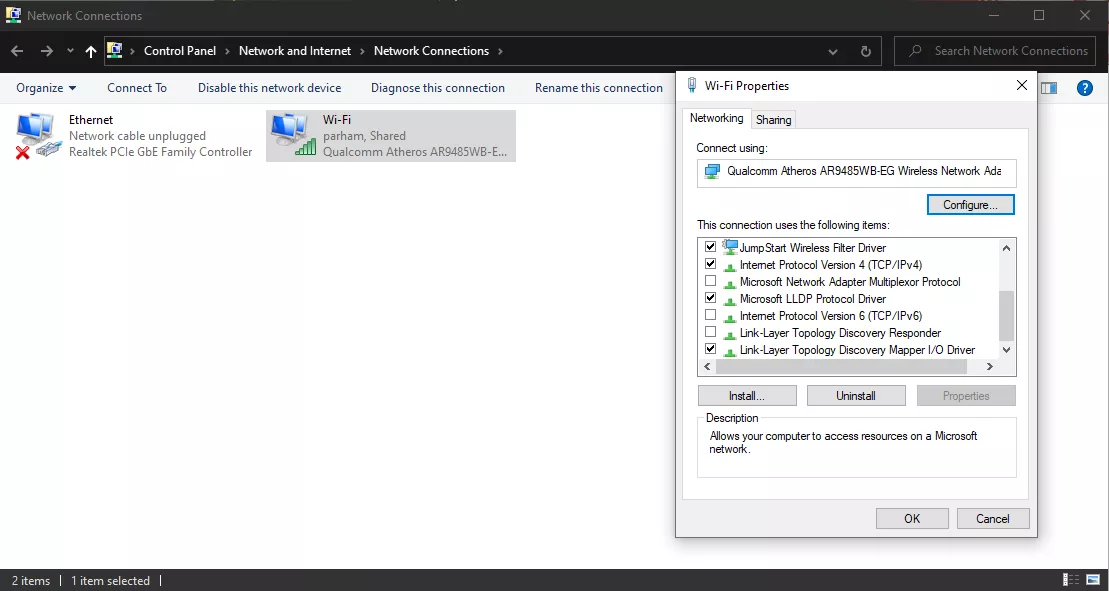Screen dimensions: 1109x591
Task: Select Microsoft LLDP Protocol Driver text
Action: [813, 298]
